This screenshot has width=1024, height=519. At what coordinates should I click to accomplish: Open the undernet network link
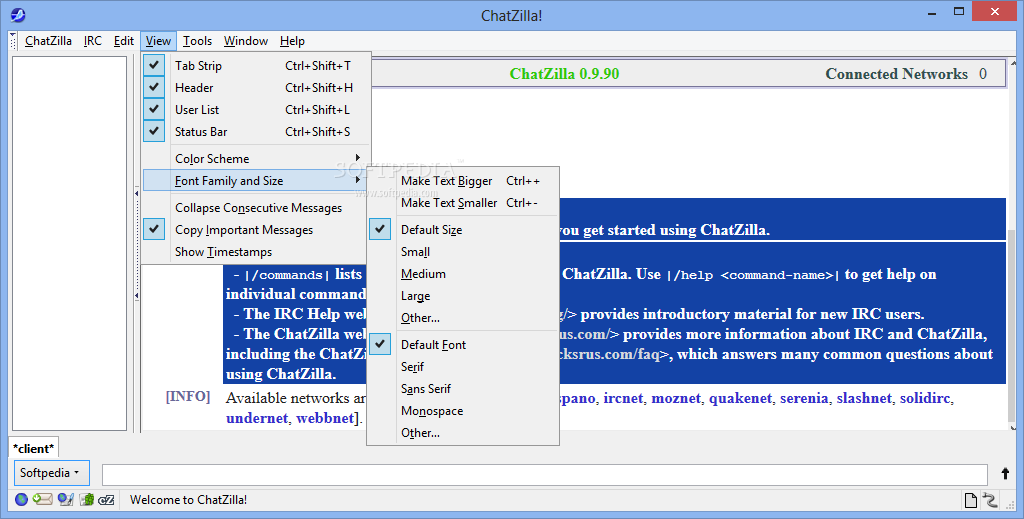257,418
